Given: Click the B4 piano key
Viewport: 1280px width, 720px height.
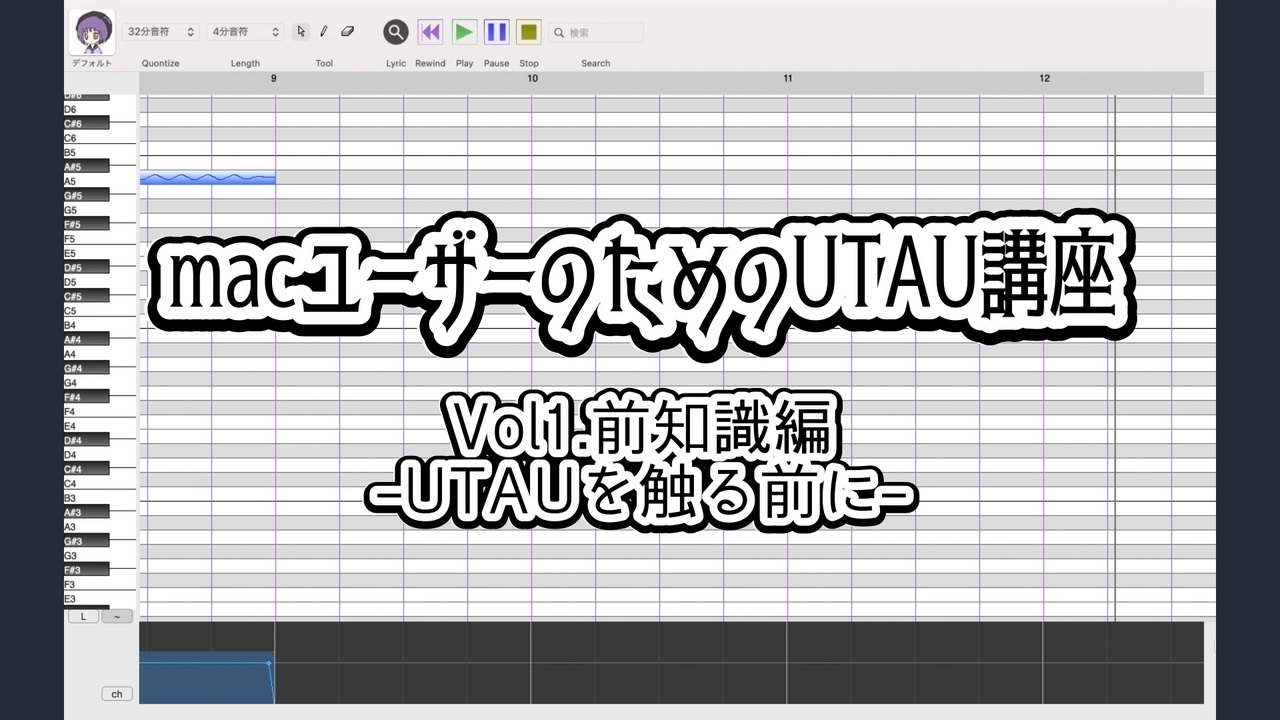Looking at the screenshot, I should (x=100, y=326).
